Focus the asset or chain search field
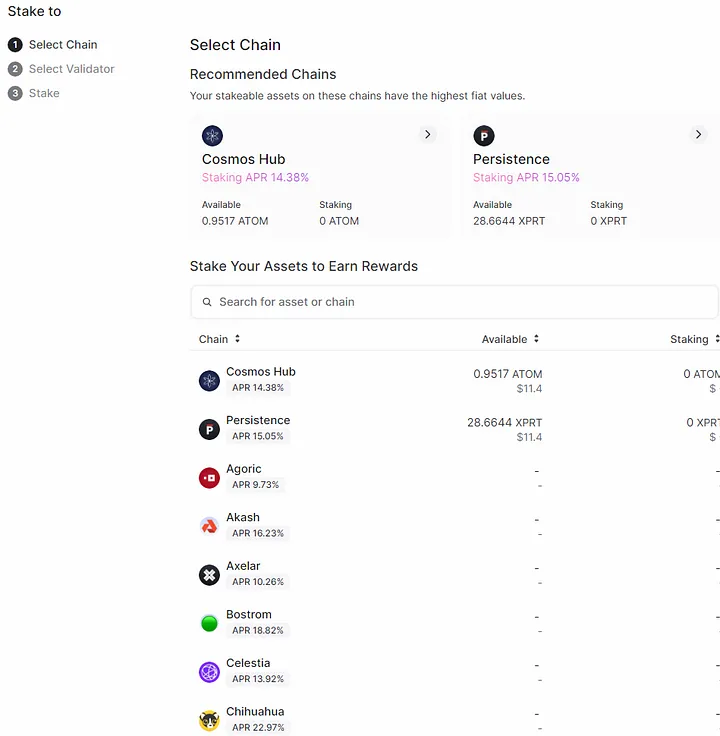 [x=454, y=302]
